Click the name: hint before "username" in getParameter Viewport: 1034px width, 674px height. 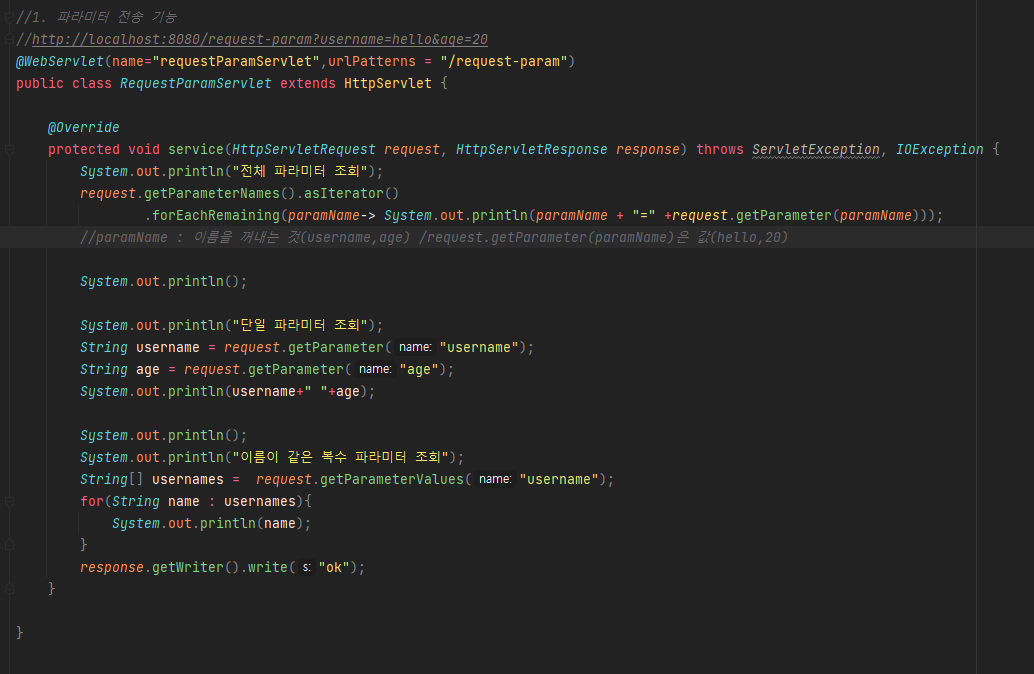tap(415, 348)
